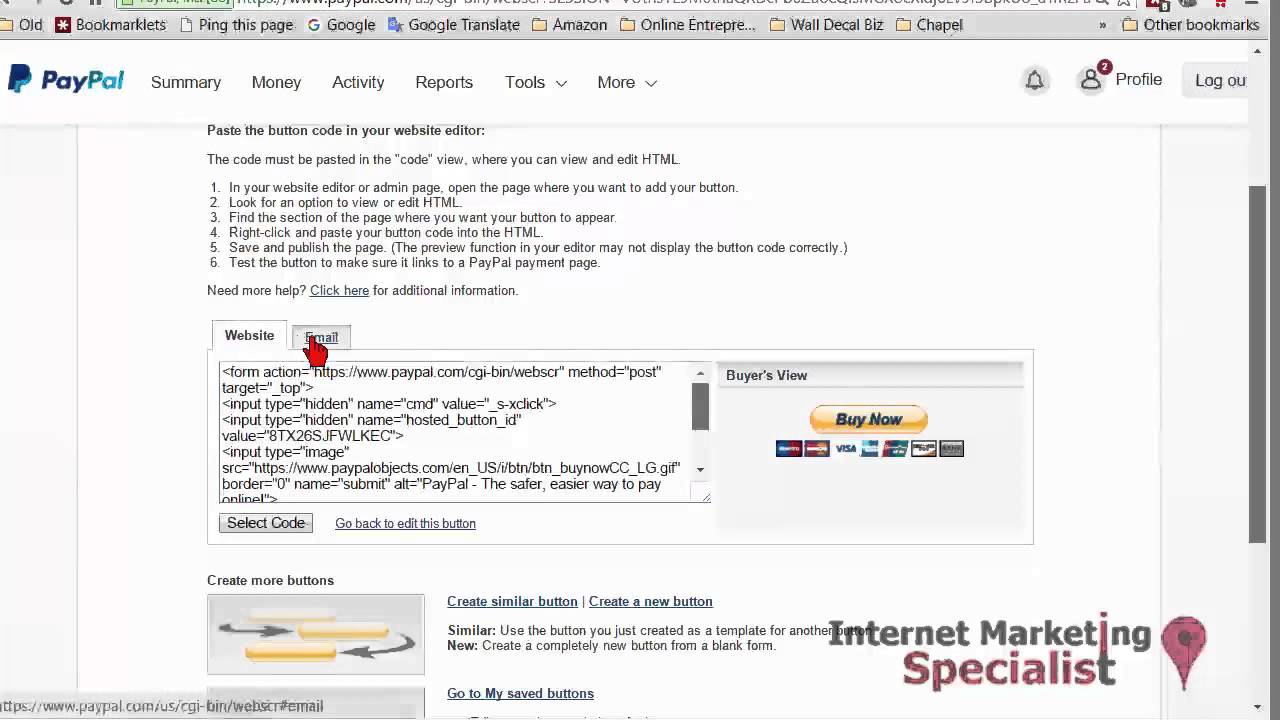Screen dimensions: 1280x720
Task: Open the Bookmarklets bookmark
Action: [110, 24]
